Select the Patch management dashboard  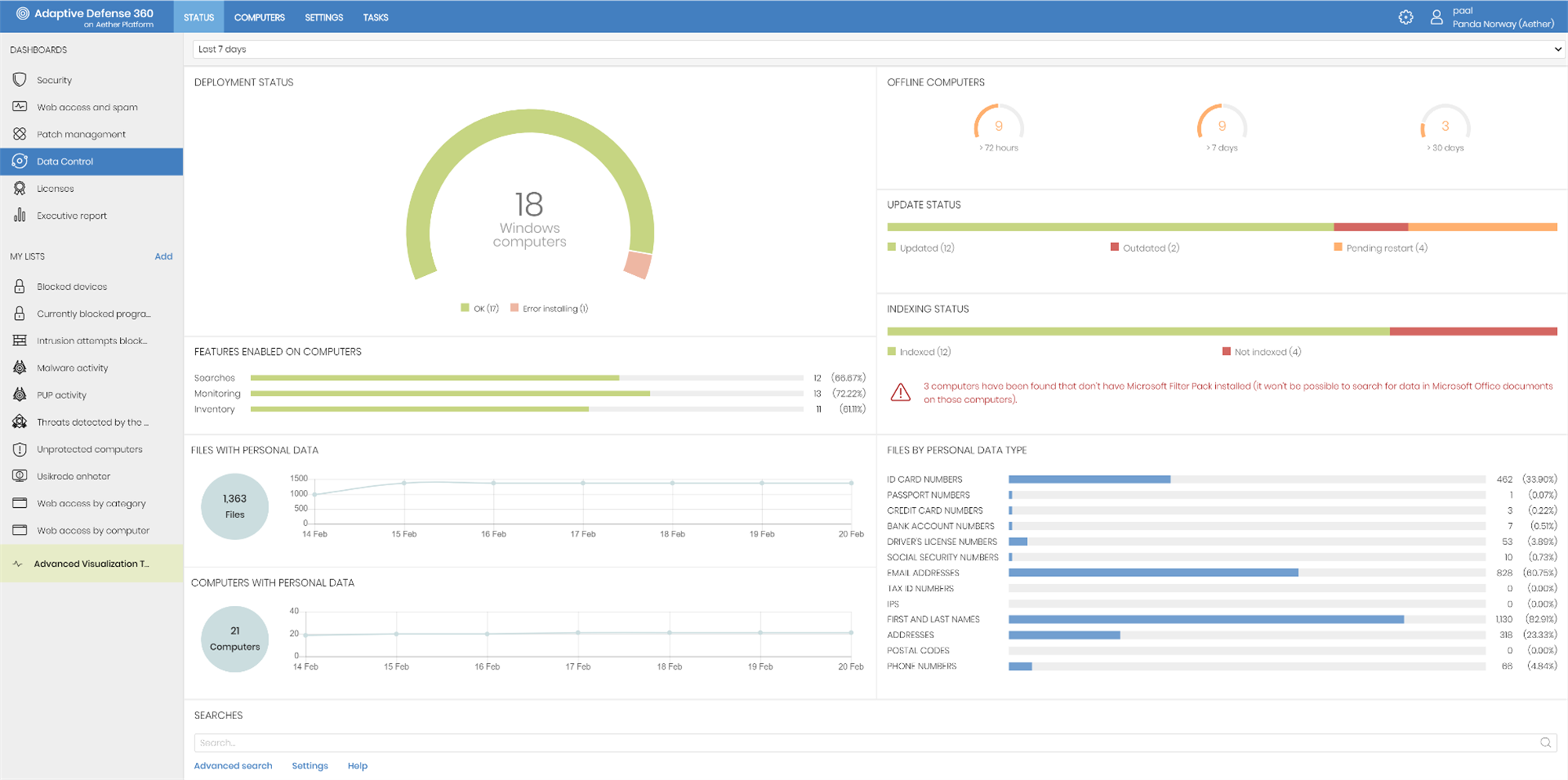coord(82,134)
